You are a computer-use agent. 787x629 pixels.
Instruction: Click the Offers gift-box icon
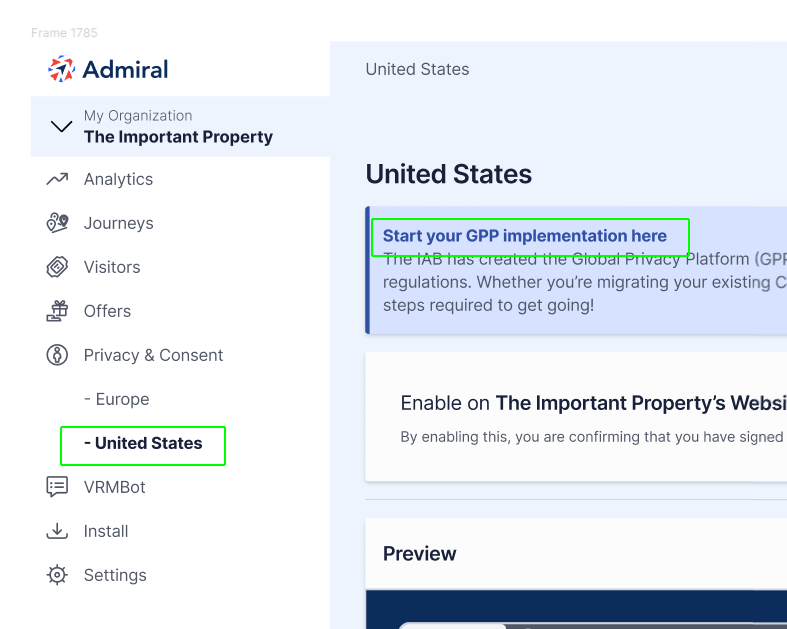coord(57,311)
